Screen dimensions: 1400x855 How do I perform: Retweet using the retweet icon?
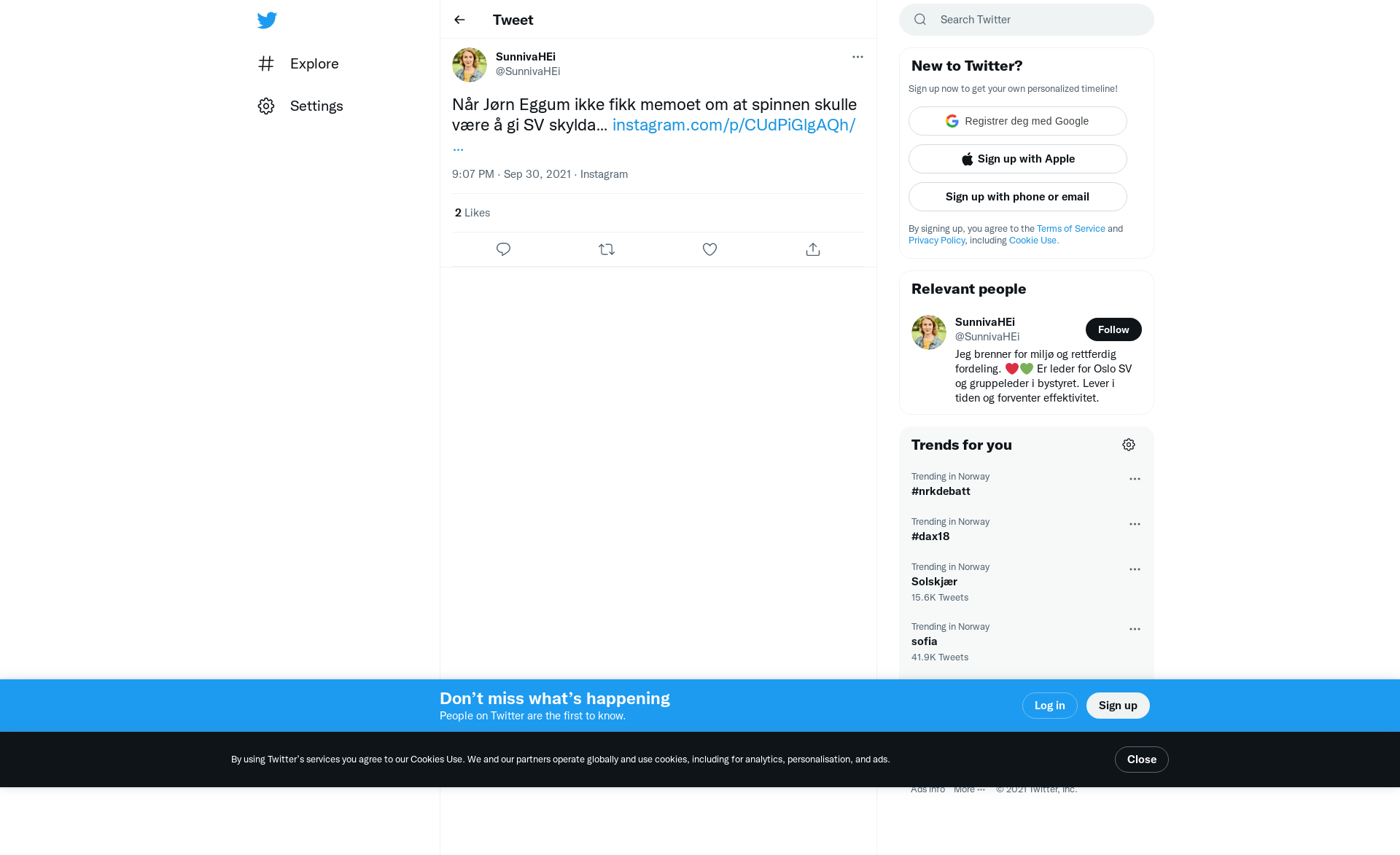pos(607,249)
